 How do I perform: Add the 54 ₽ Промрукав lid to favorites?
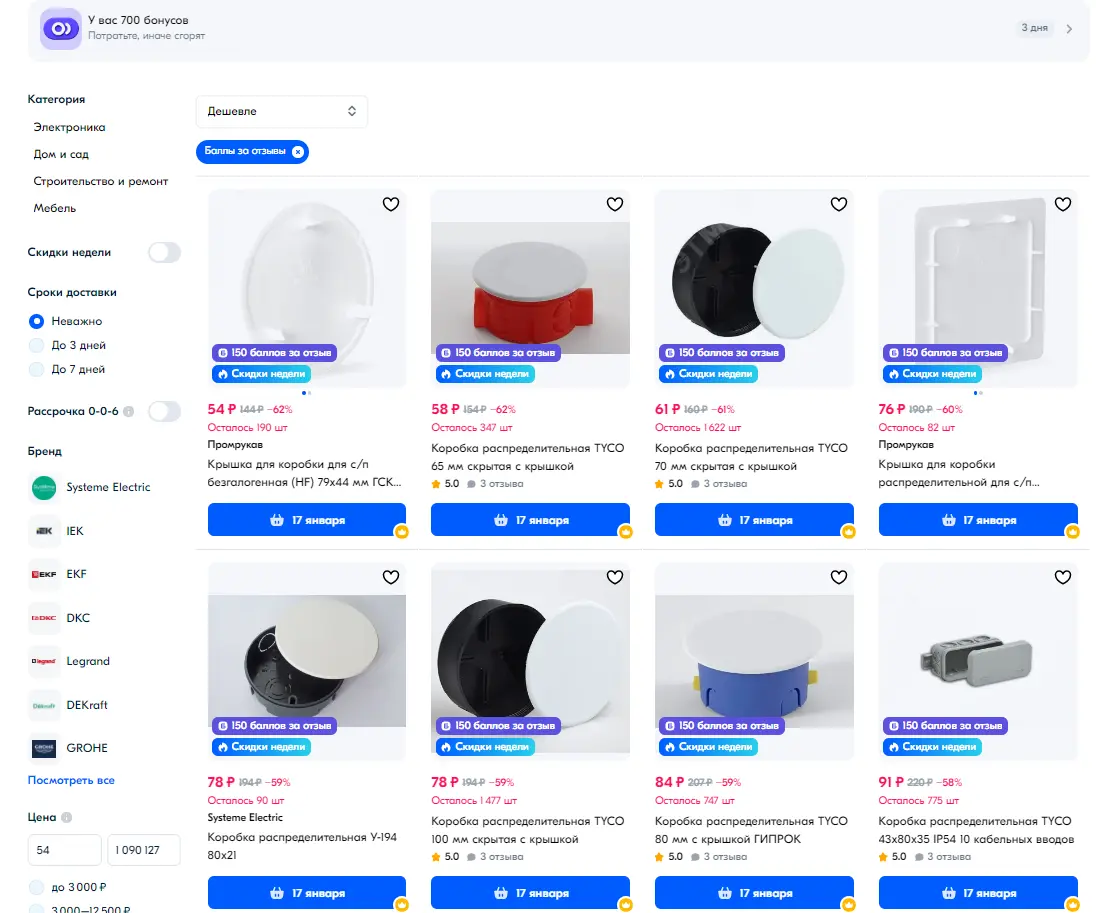point(391,204)
